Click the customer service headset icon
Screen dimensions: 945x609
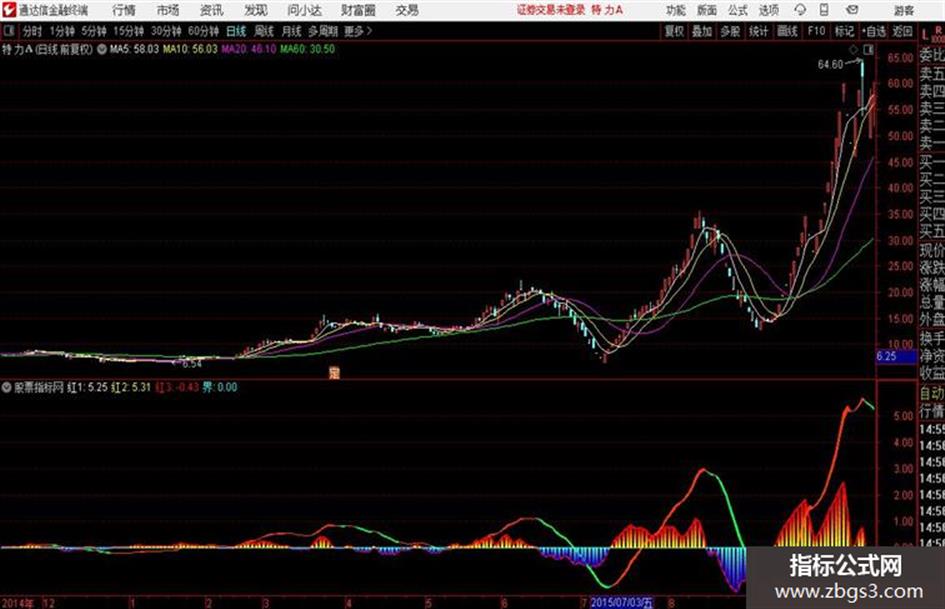pos(800,10)
